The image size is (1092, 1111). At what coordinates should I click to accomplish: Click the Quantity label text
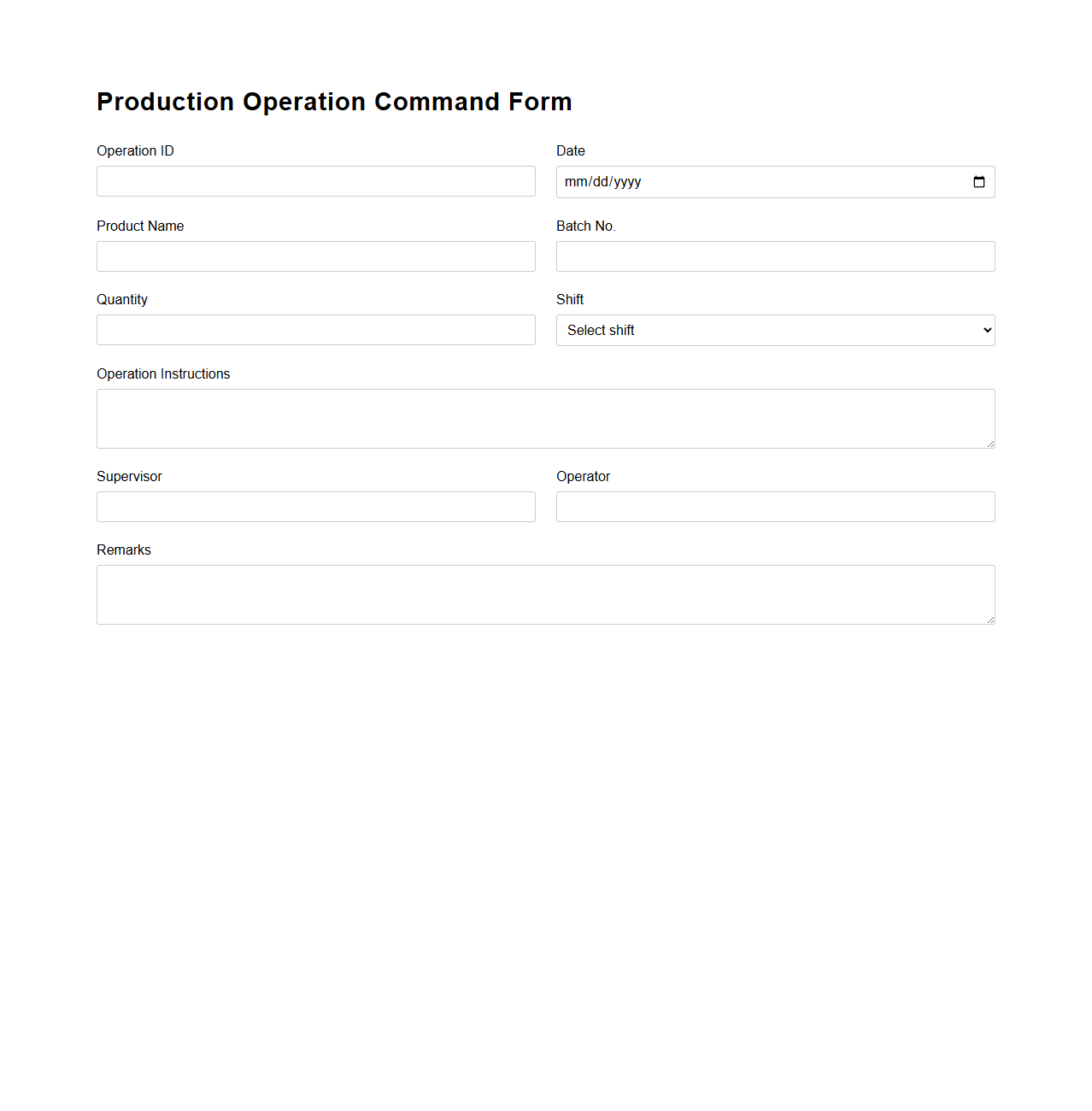(x=122, y=299)
